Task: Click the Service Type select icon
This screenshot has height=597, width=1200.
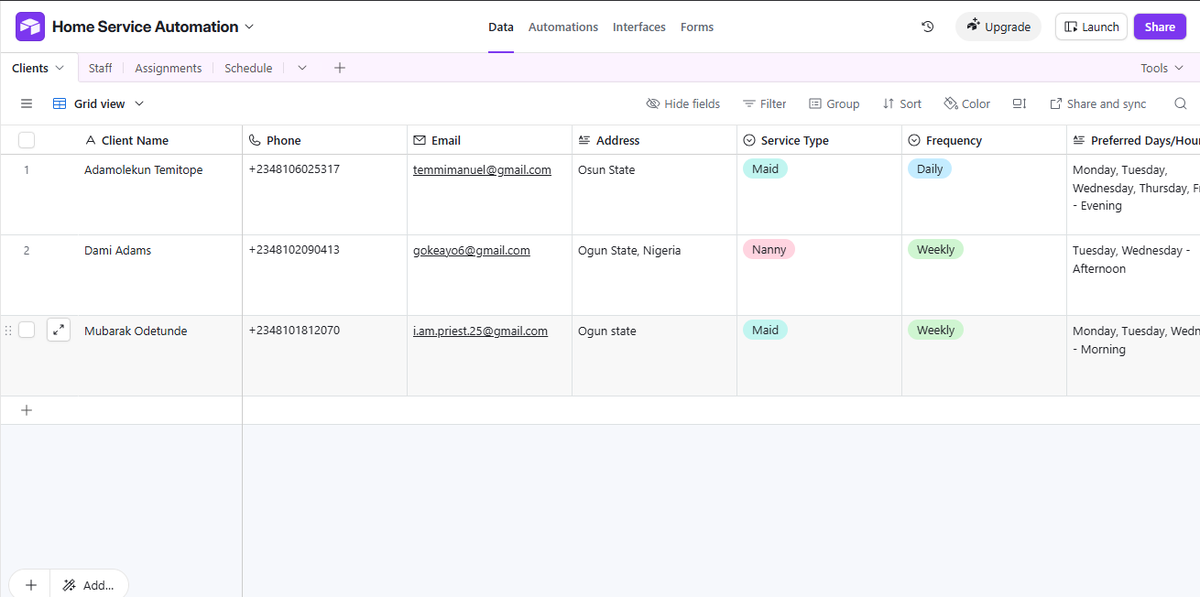Action: [750, 141]
